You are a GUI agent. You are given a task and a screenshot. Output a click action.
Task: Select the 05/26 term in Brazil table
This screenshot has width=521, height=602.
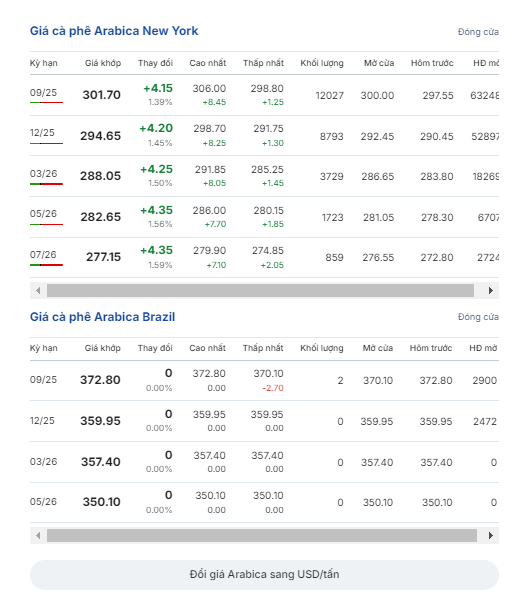click(x=43, y=502)
